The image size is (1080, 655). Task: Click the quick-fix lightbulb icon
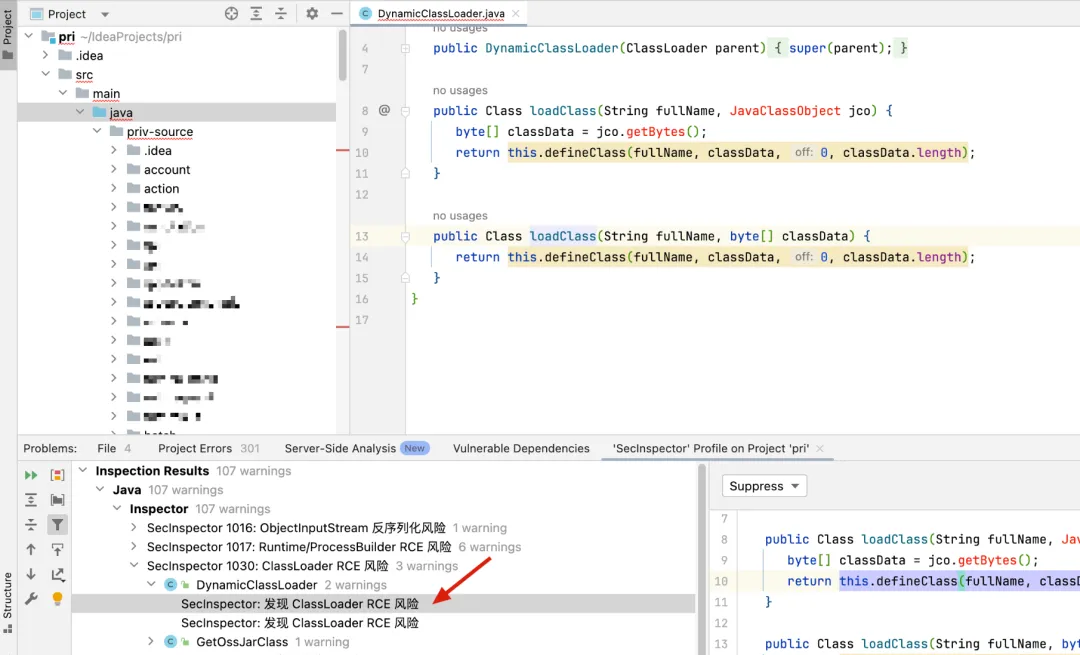click(x=57, y=599)
